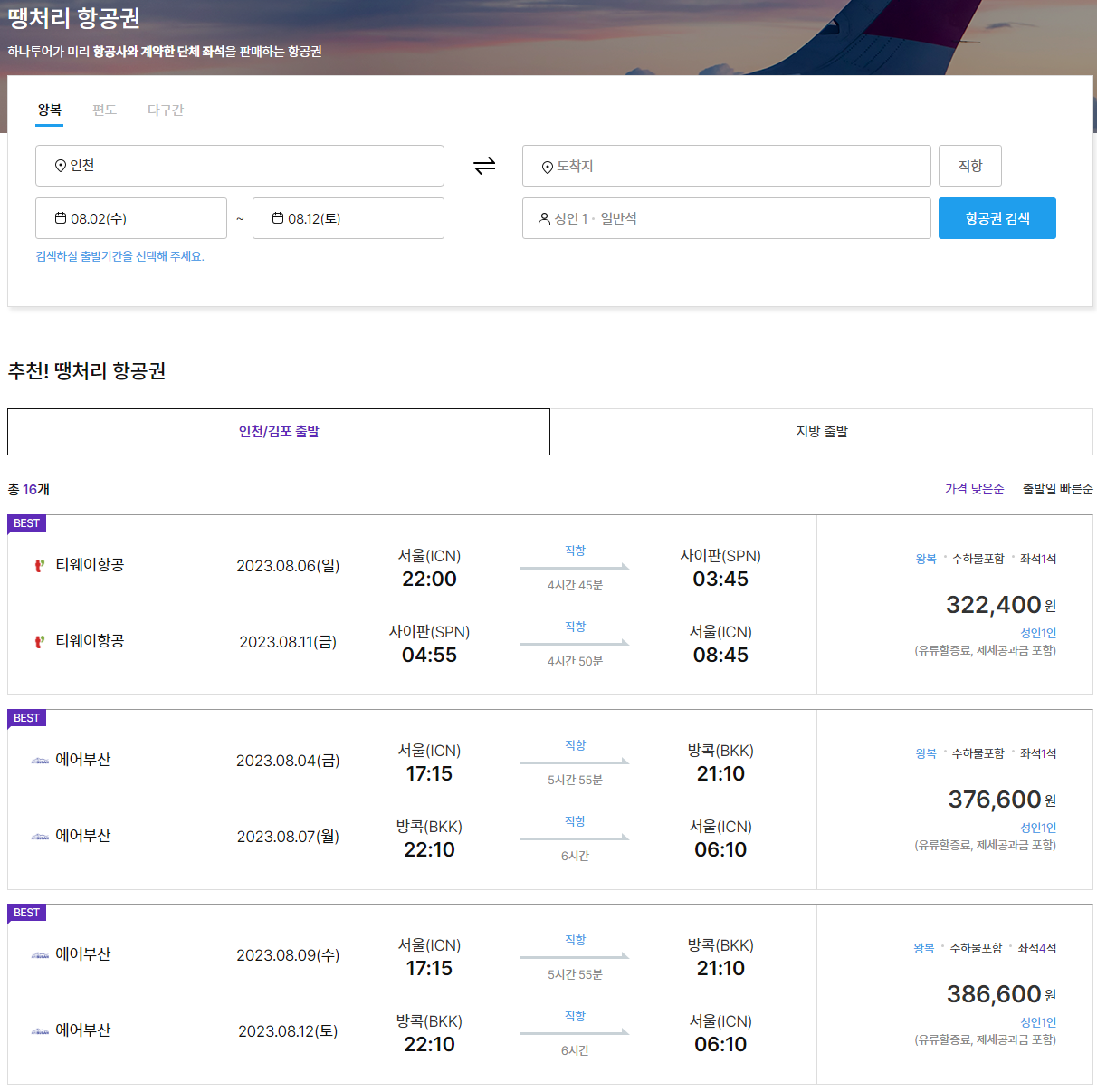Sort results by 출발일 빠른순
Viewport: 1097px width, 1092px height.
(1058, 489)
